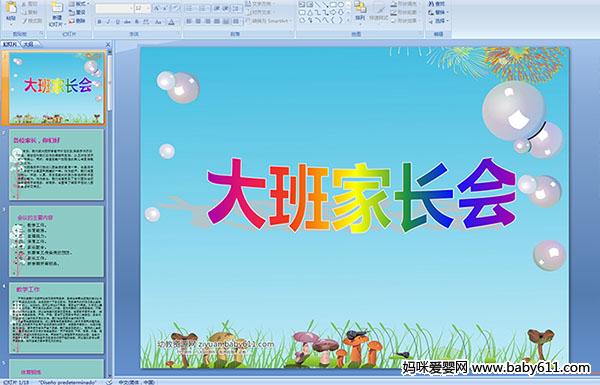Switch to the Outline pane tab
This screenshot has height=385, width=600.
click(29, 44)
